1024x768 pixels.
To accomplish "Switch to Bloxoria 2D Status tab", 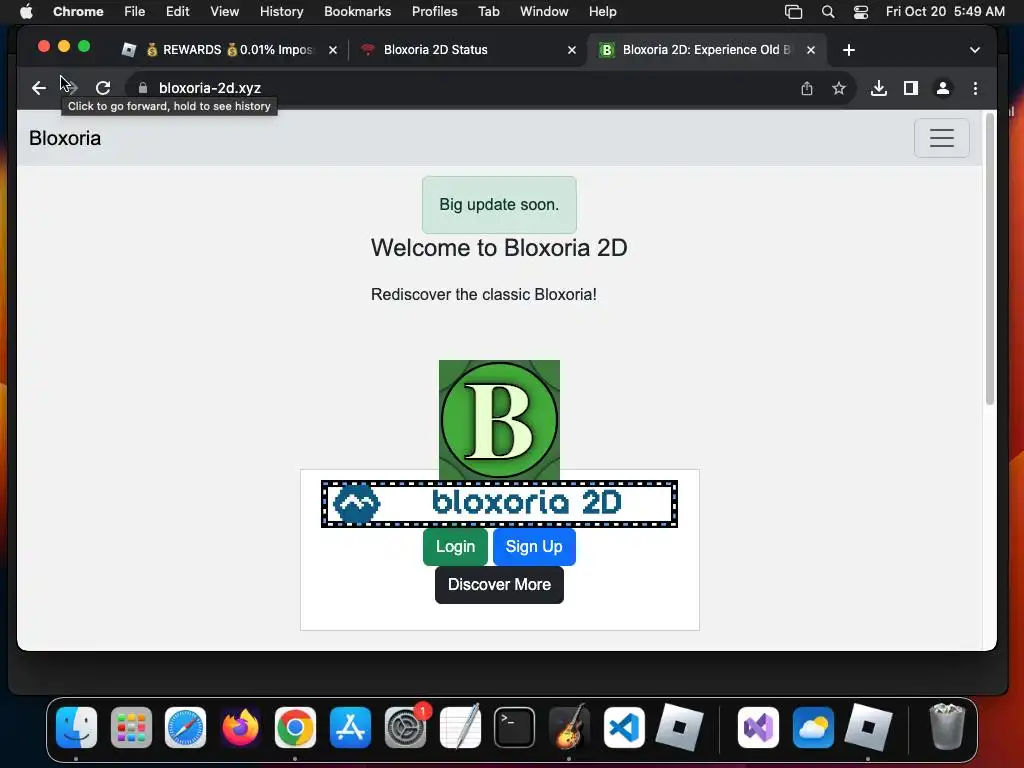I will tap(468, 50).
